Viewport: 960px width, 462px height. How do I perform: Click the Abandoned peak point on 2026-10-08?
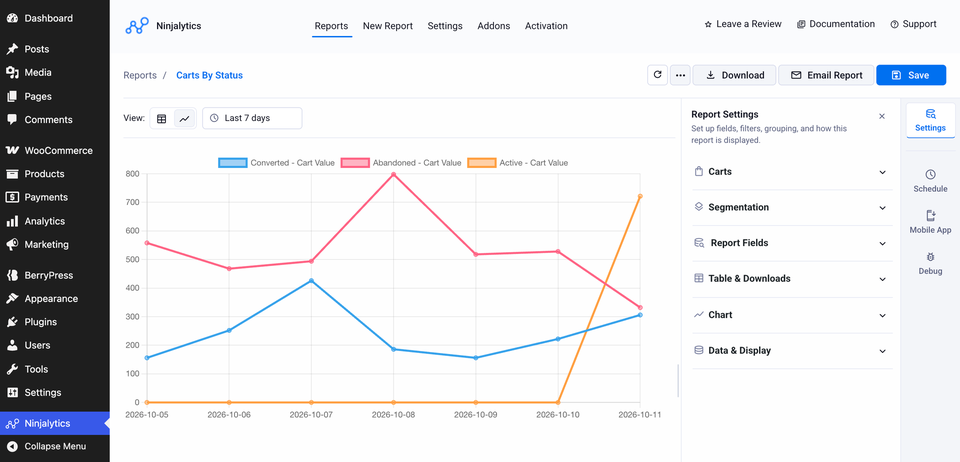tap(393, 174)
